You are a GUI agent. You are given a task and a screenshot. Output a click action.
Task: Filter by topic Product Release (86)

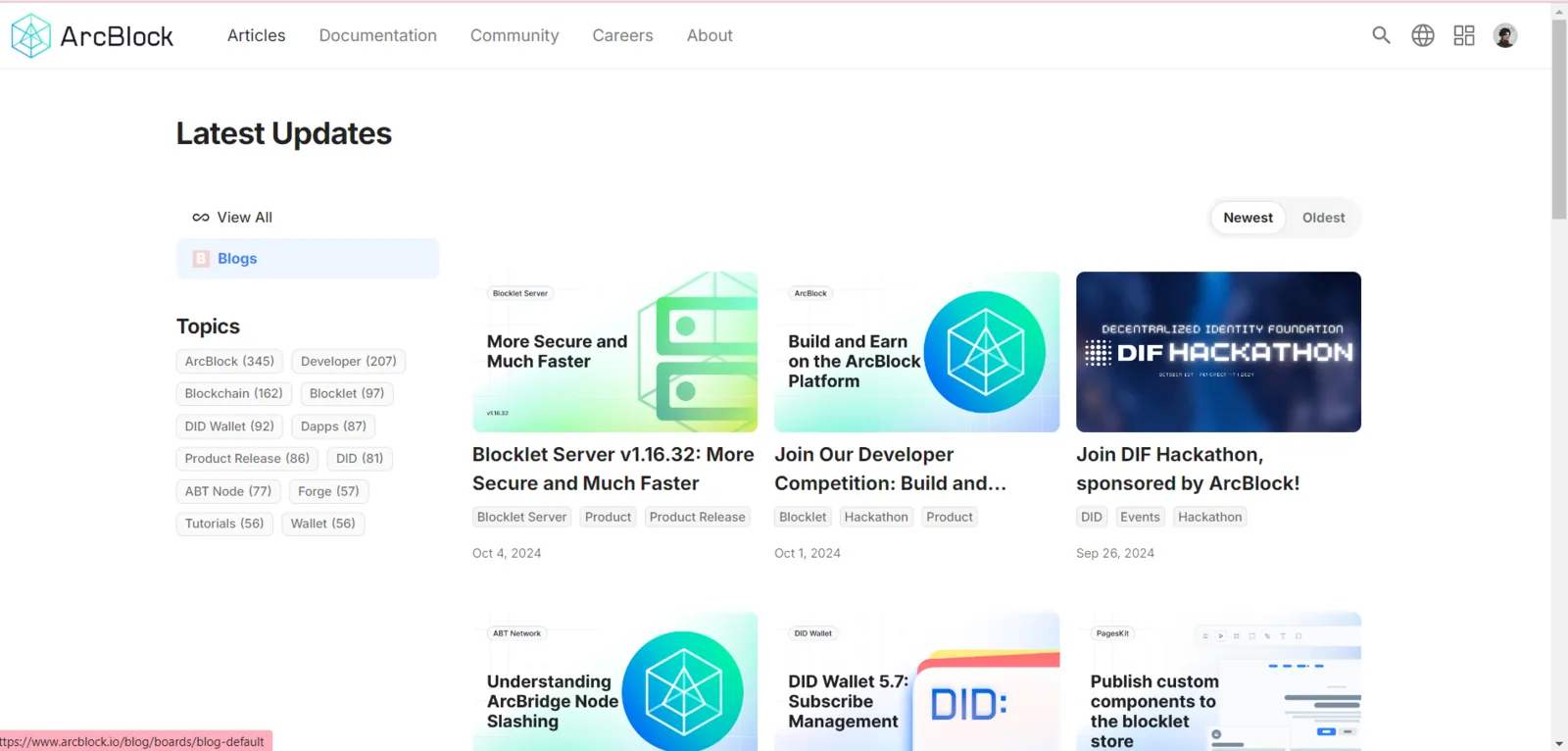247,459
